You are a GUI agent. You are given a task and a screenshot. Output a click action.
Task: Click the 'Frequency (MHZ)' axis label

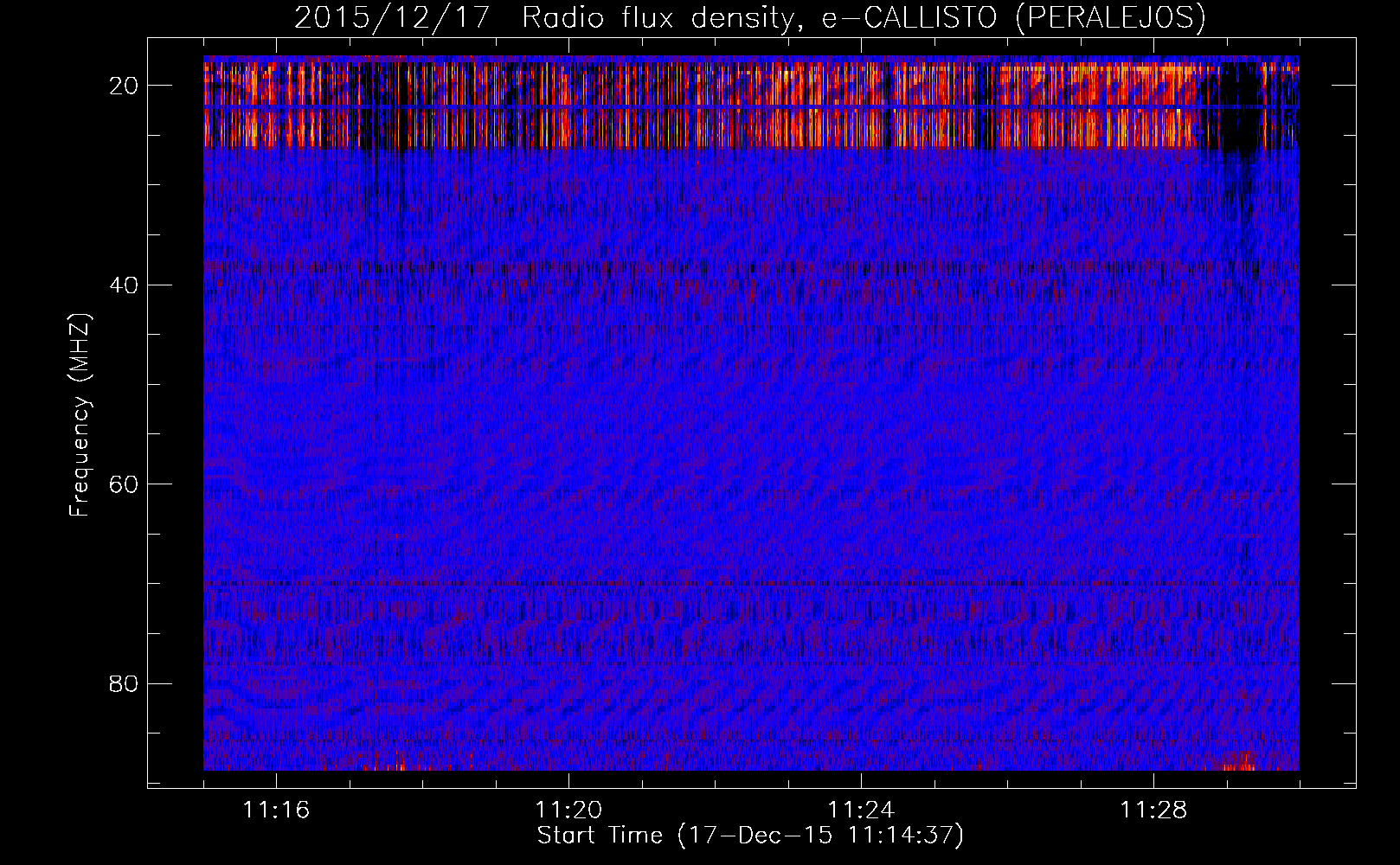80,416
